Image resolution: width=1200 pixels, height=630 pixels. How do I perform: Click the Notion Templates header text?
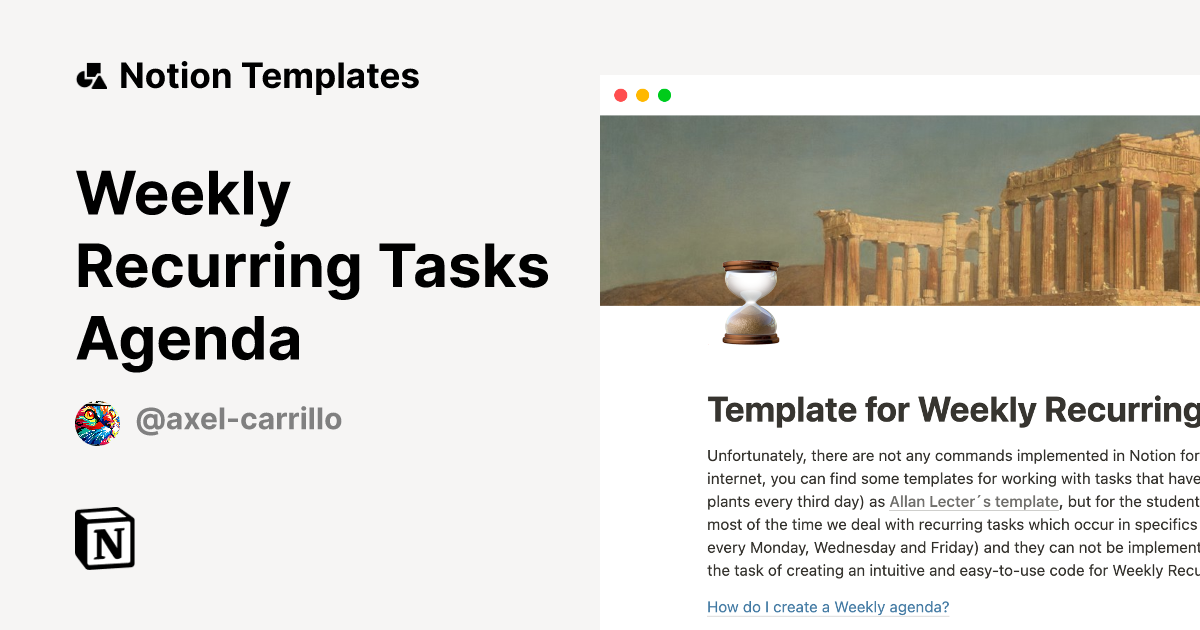point(270,75)
